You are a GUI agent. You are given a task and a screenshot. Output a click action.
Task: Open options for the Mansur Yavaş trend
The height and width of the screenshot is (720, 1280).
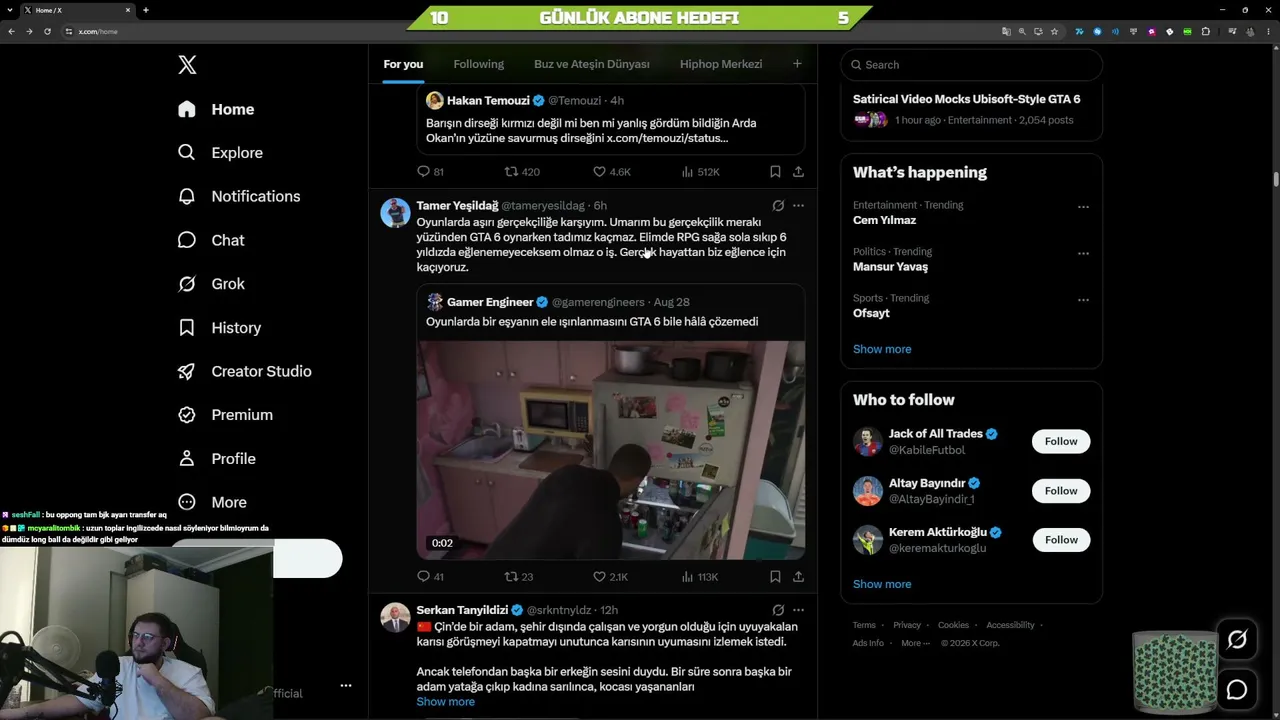[x=1083, y=254]
